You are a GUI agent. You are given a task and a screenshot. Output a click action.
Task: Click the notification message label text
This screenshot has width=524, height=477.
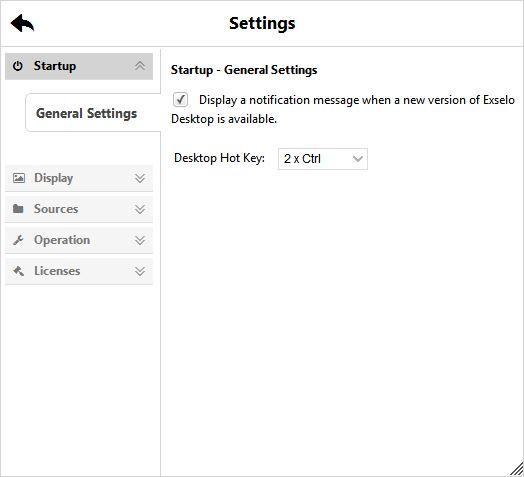point(343,109)
